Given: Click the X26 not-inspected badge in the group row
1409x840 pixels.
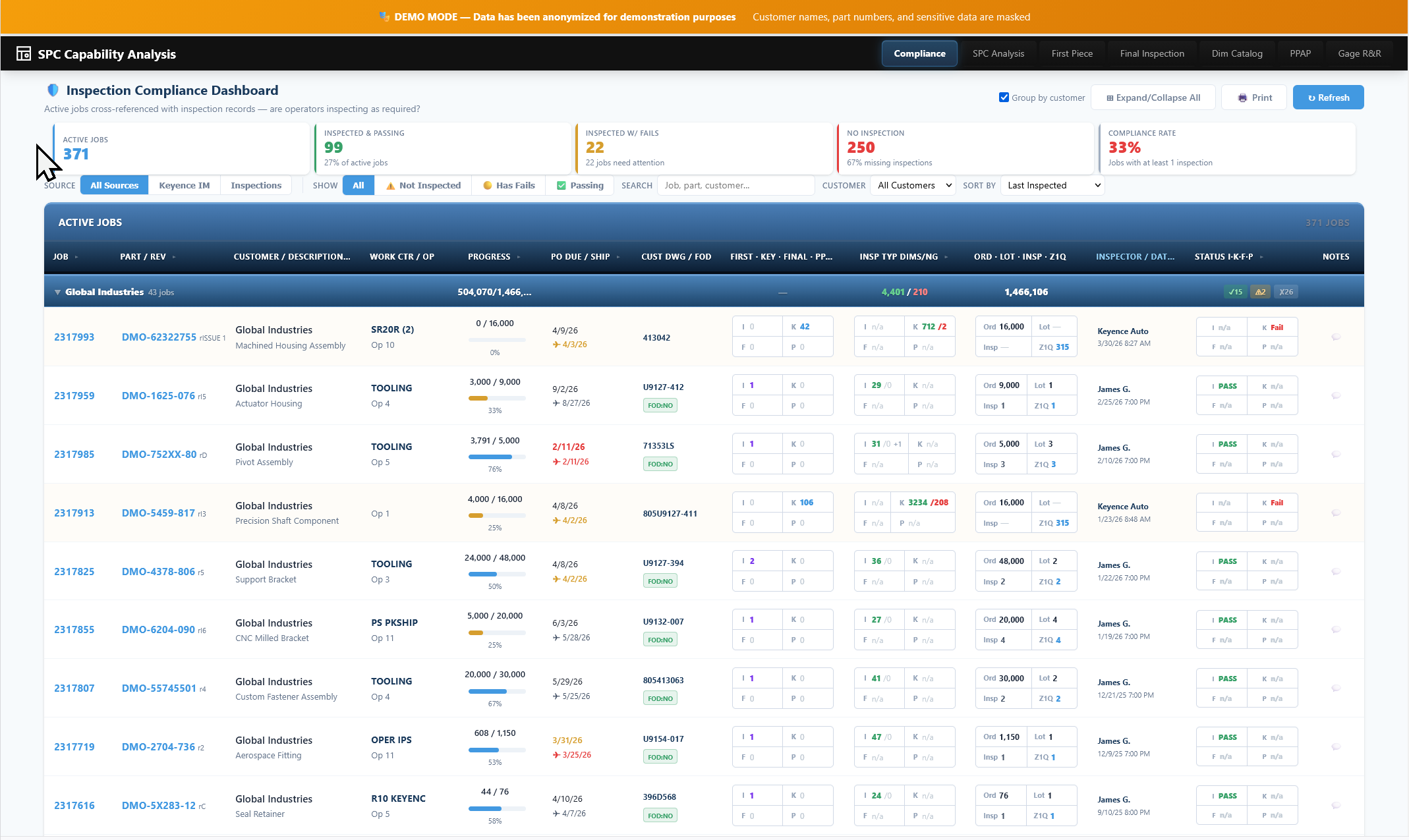Looking at the screenshot, I should coord(1286,292).
